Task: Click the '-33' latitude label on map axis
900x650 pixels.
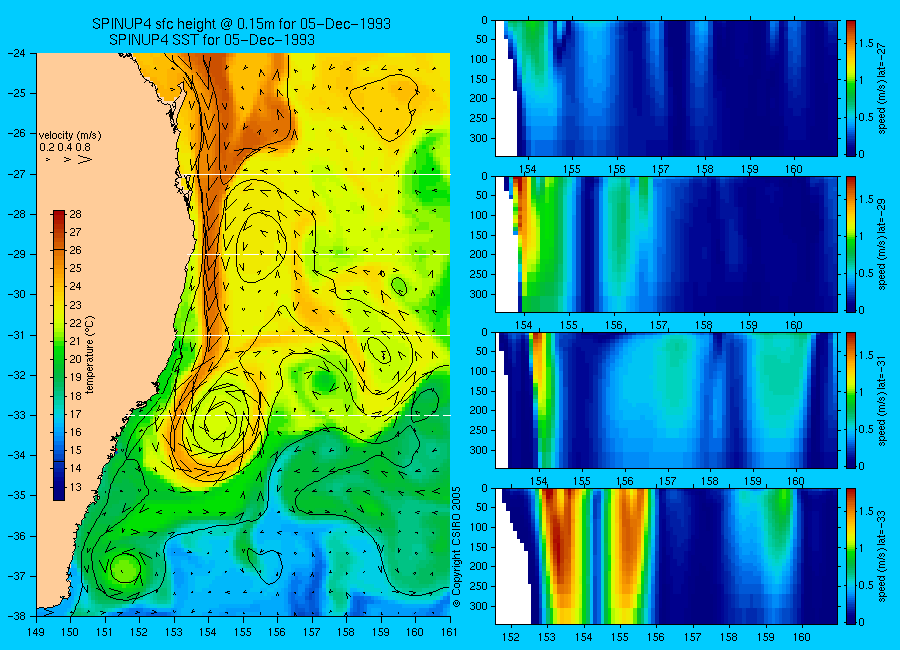Action: (x=16, y=415)
